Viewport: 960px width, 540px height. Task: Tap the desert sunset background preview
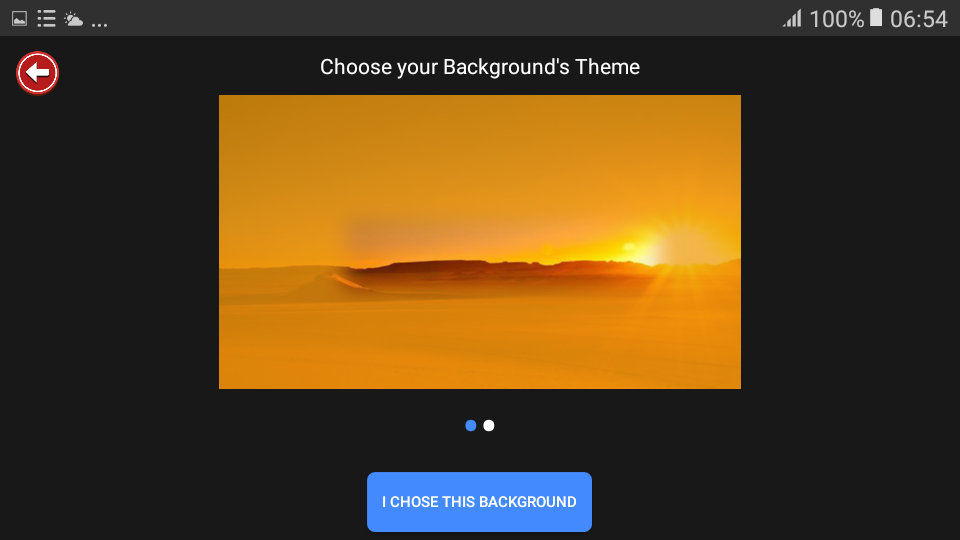[480, 242]
